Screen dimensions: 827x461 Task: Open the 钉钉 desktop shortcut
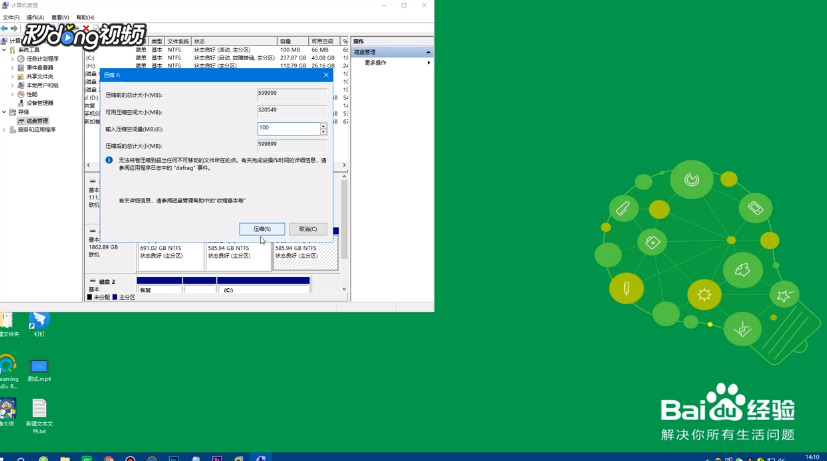click(x=39, y=323)
